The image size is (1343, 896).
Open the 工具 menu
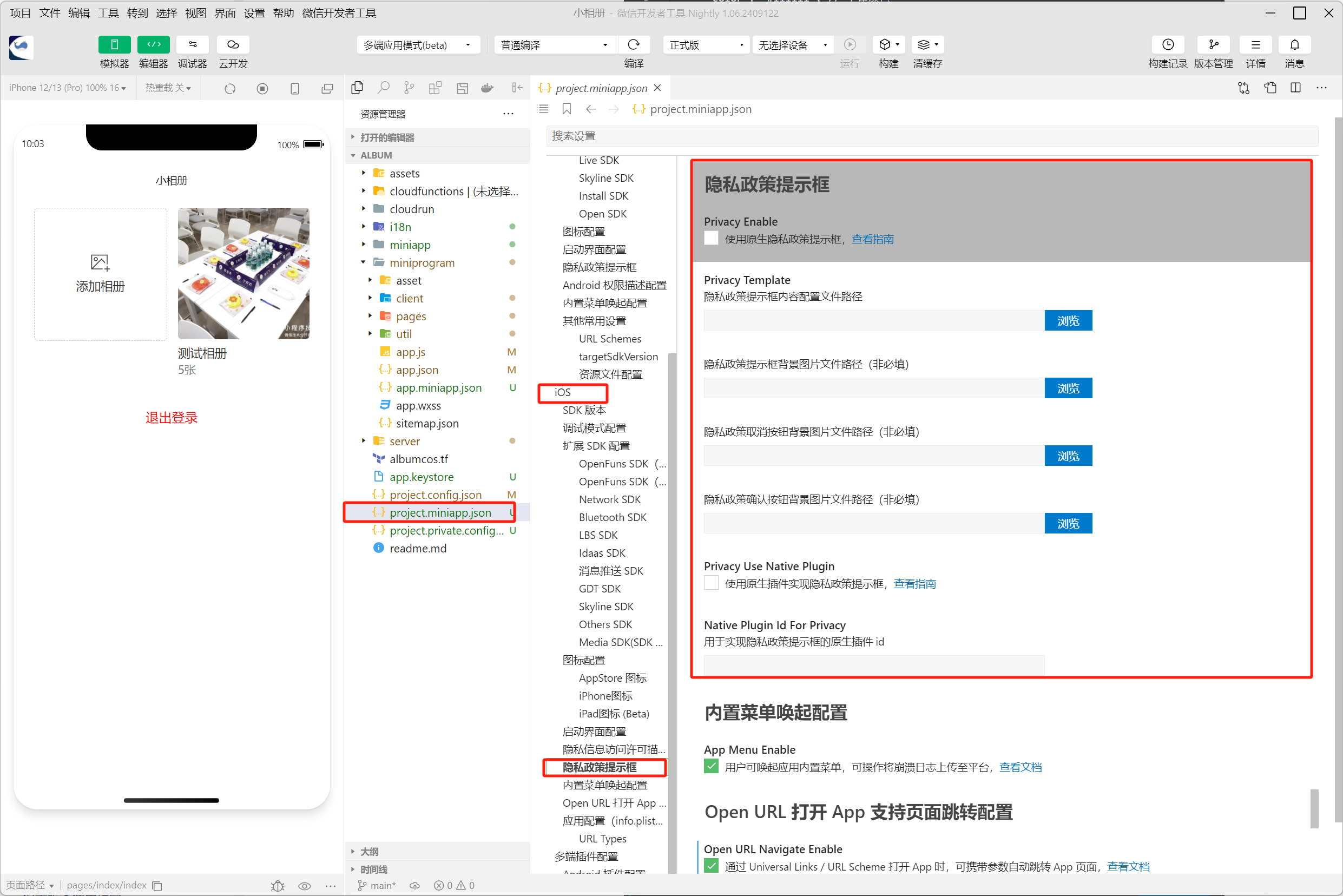[108, 12]
